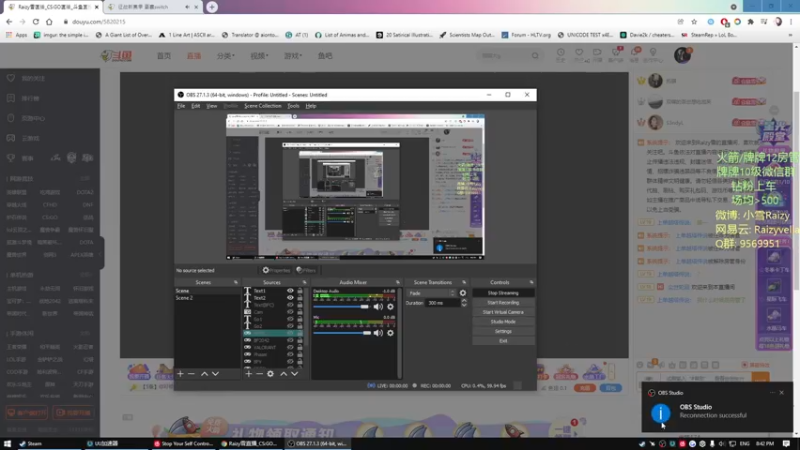
Task: Move the scene up in the Scenes list
Action: [x=204, y=373]
